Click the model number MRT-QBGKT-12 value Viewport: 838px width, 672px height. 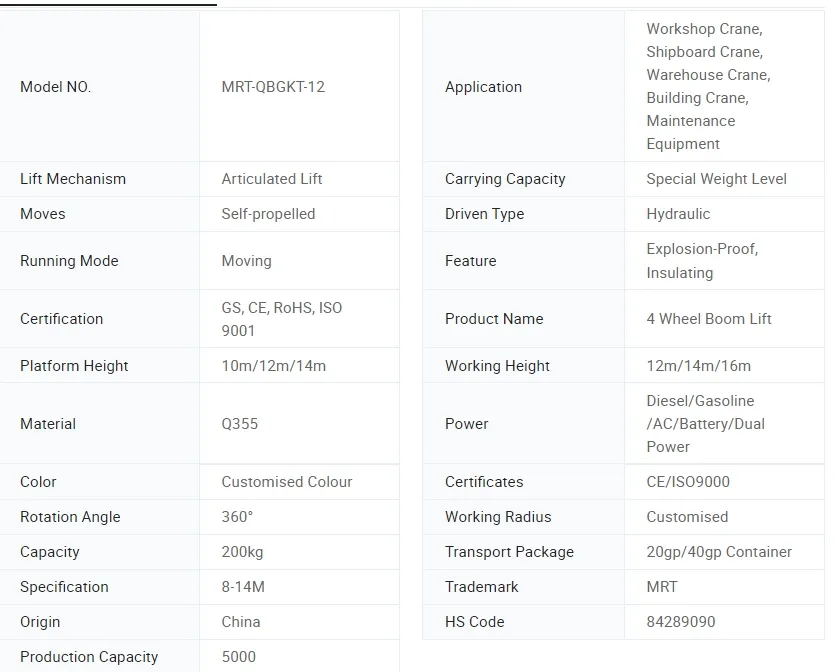[x=273, y=87]
